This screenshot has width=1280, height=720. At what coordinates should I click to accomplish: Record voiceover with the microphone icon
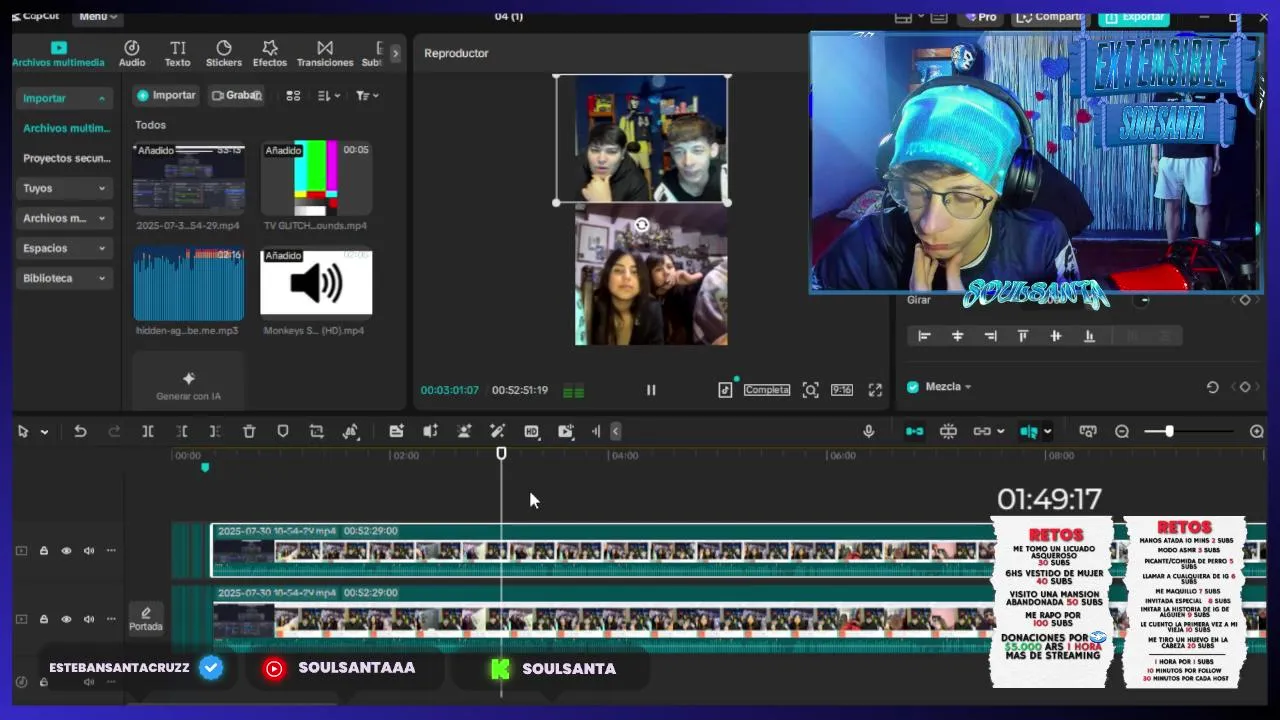pos(868,431)
